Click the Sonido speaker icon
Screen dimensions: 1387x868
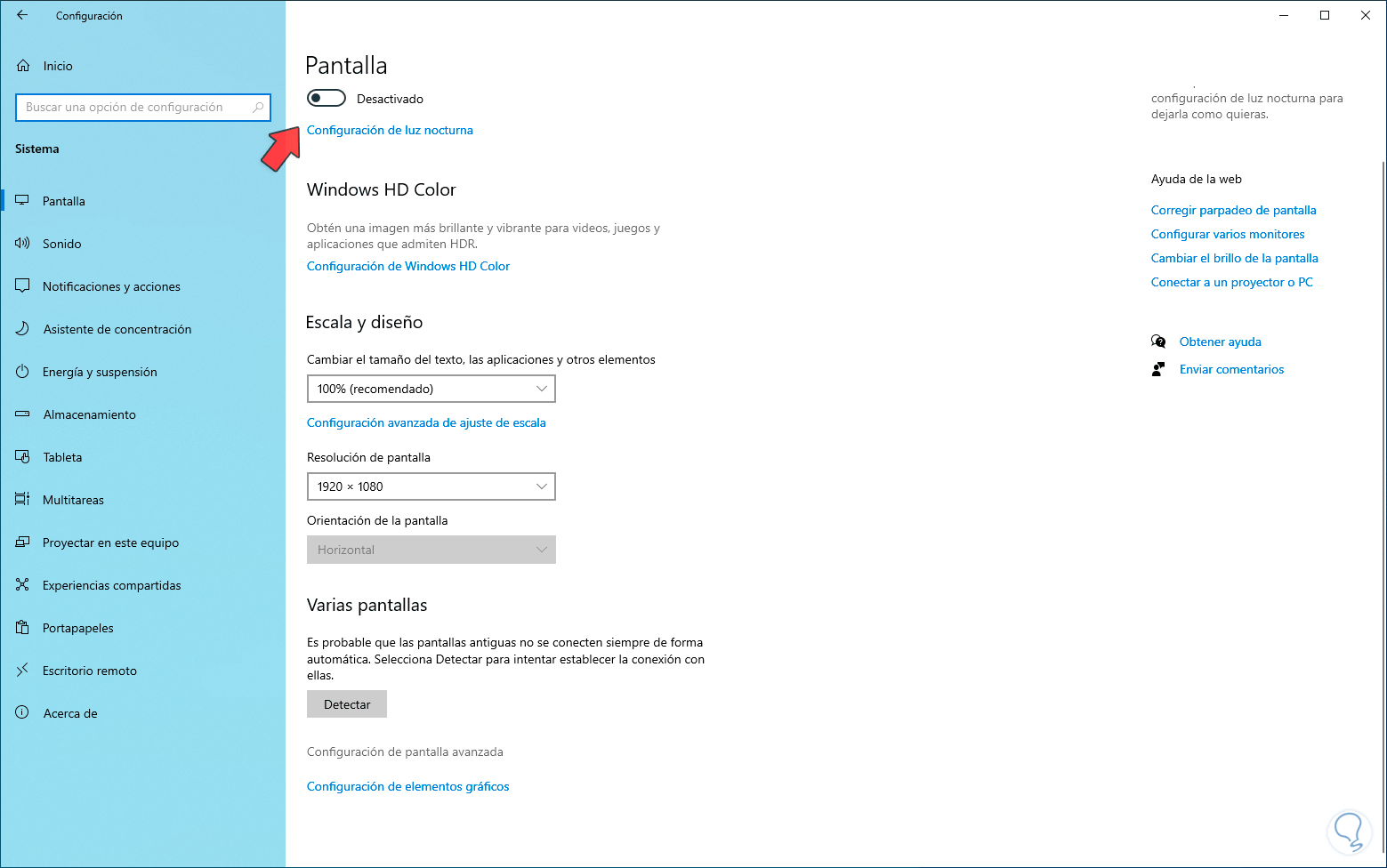(x=22, y=244)
